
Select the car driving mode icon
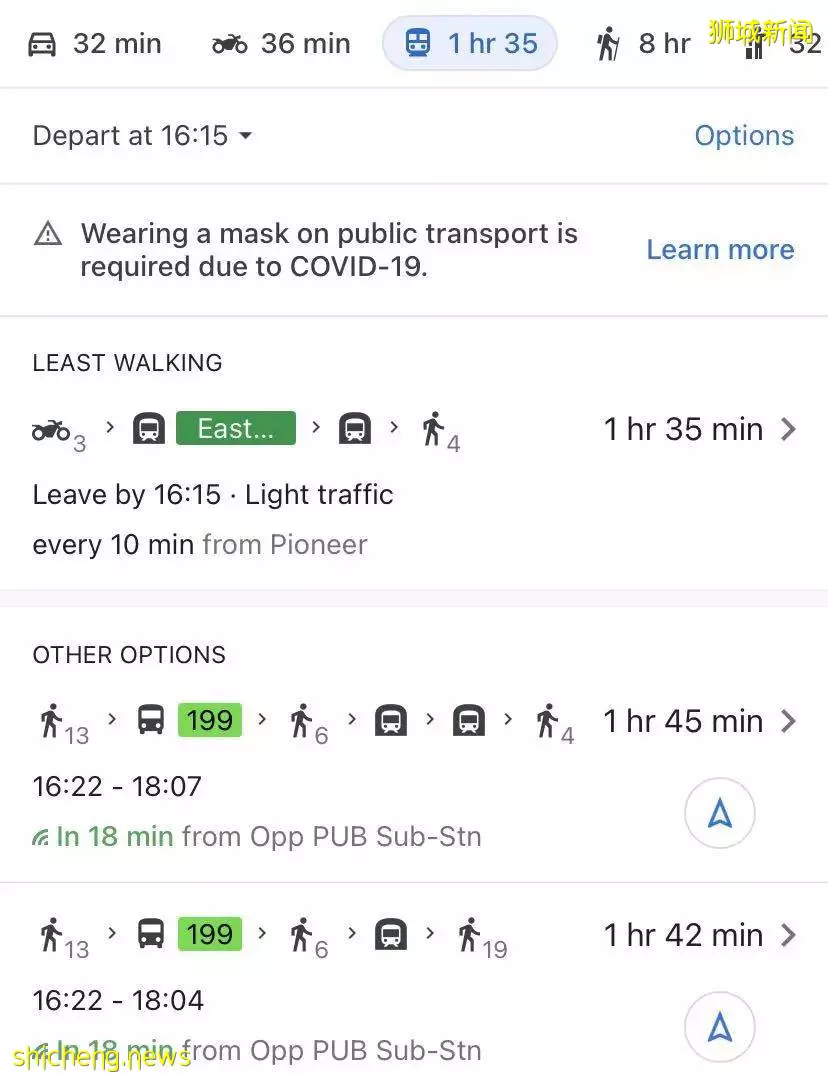(x=42, y=44)
